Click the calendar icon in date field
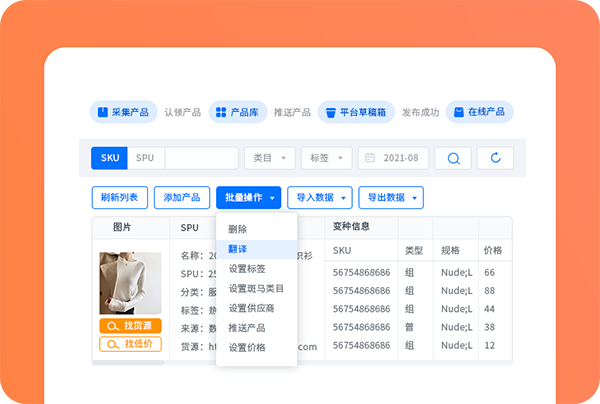Image resolution: width=600 pixels, height=404 pixels. tap(370, 158)
